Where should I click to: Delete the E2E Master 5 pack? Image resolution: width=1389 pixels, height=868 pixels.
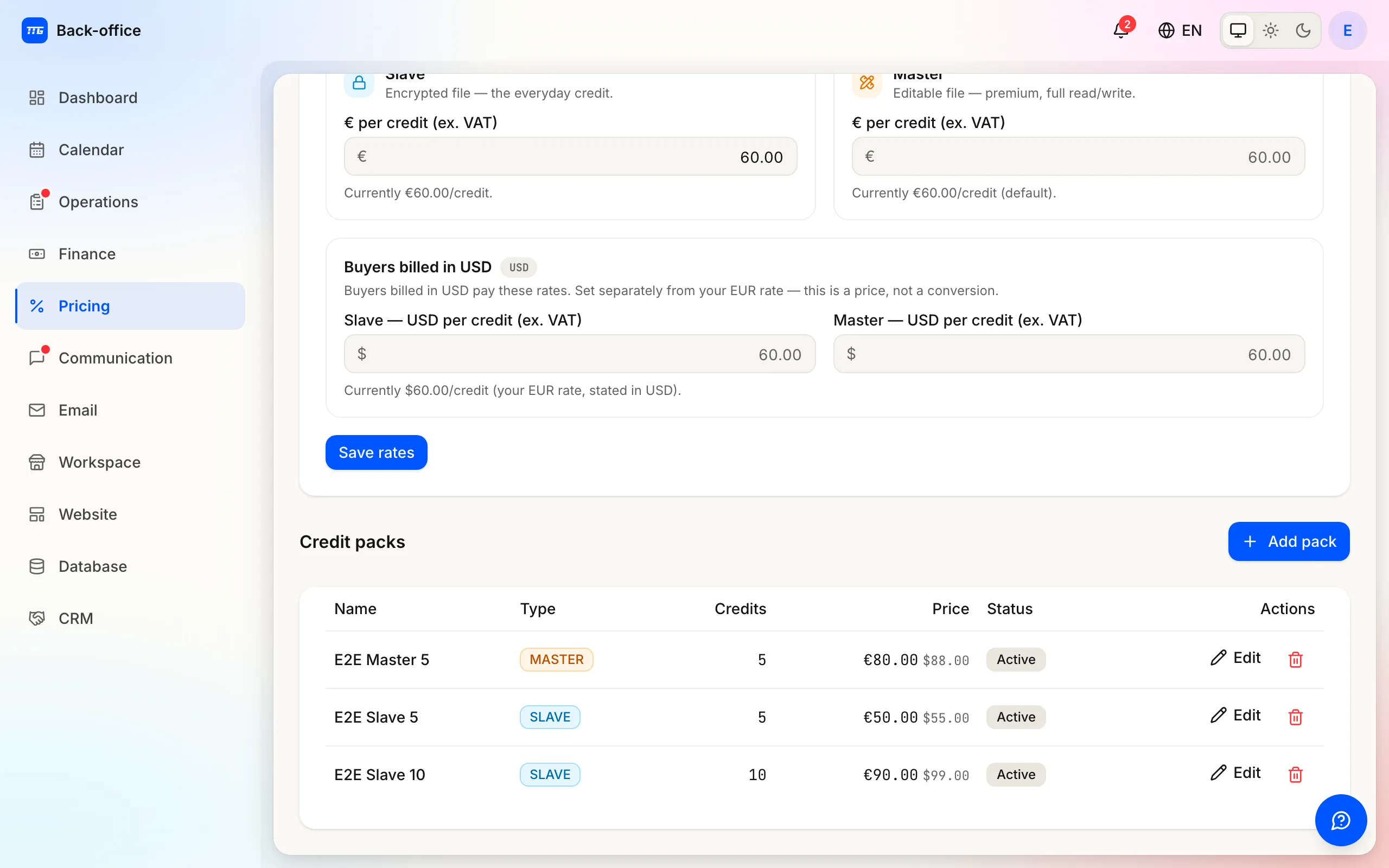(x=1296, y=660)
